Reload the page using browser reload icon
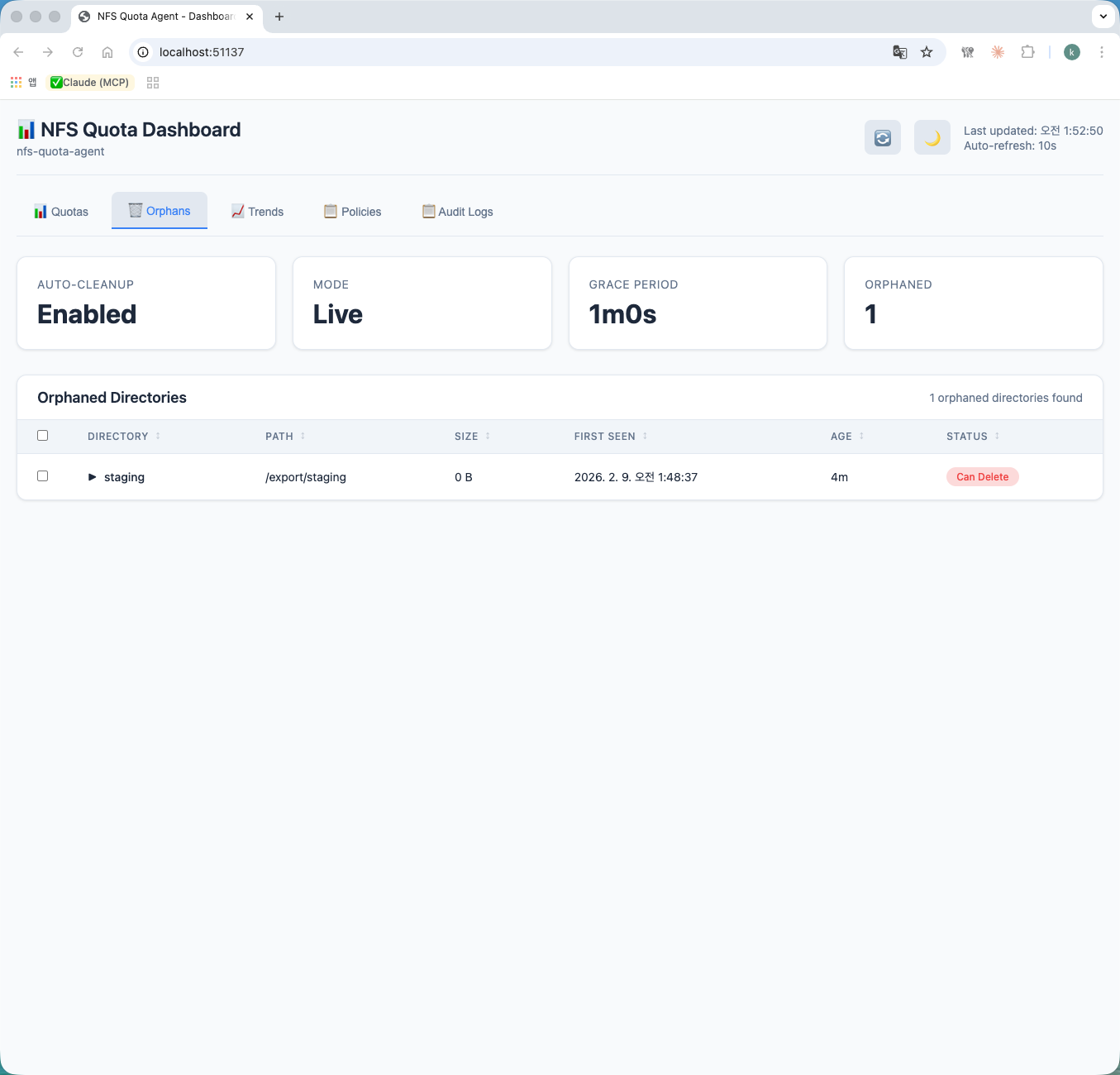Viewport: 1120px width, 1075px height. (78, 52)
